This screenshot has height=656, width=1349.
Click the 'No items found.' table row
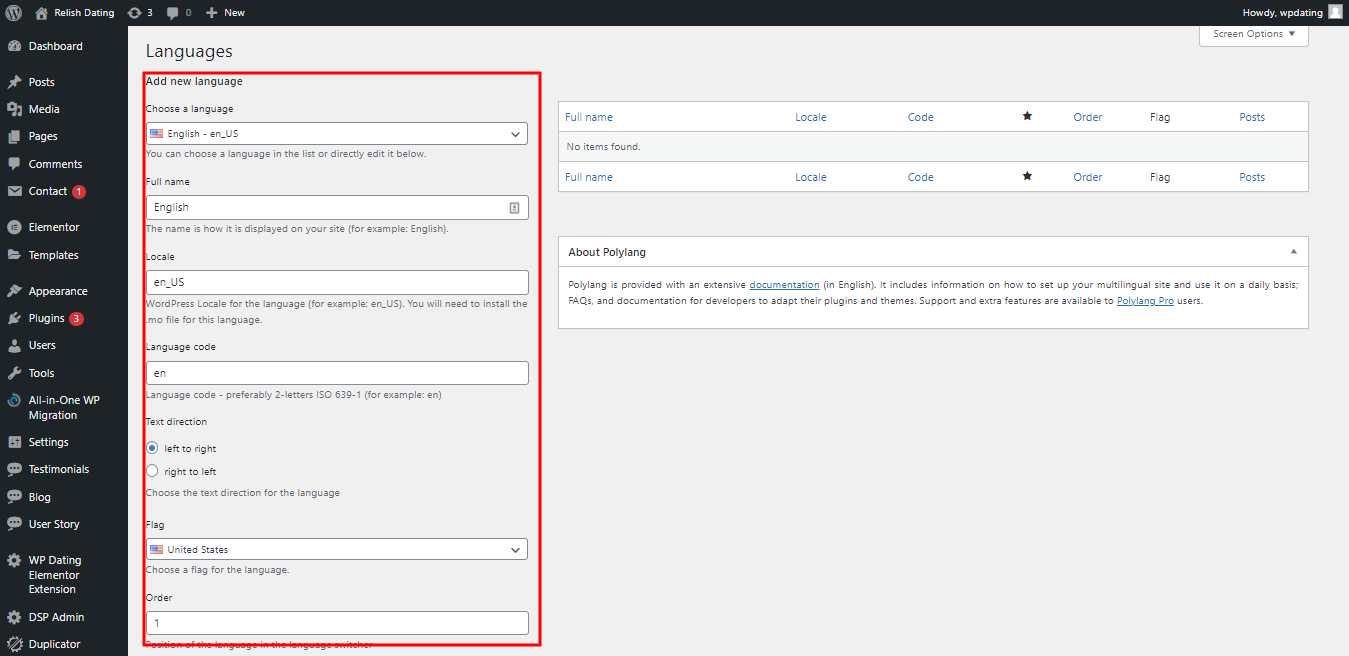(x=933, y=147)
